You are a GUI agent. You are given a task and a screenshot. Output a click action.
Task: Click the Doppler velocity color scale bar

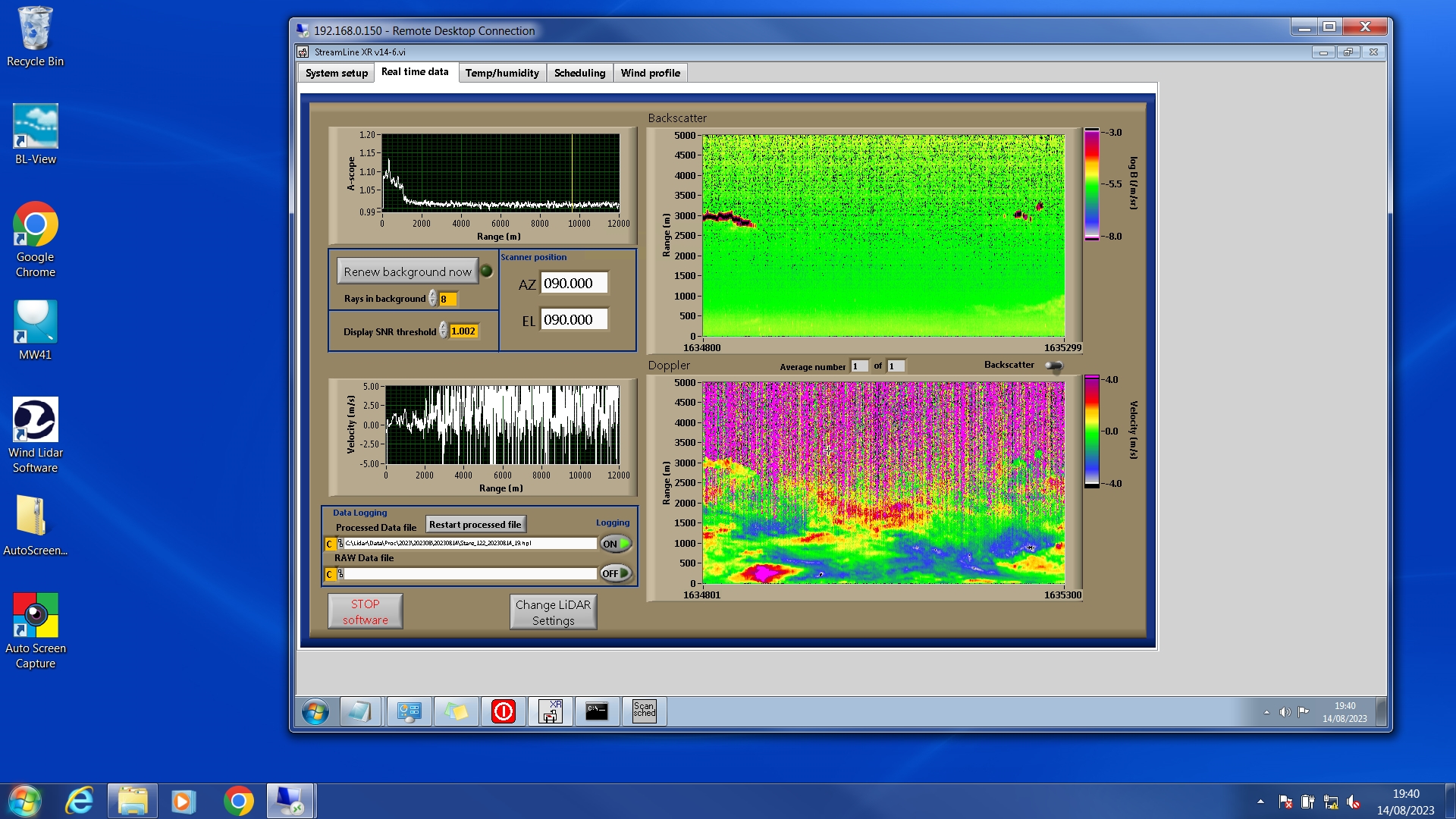(x=1091, y=431)
